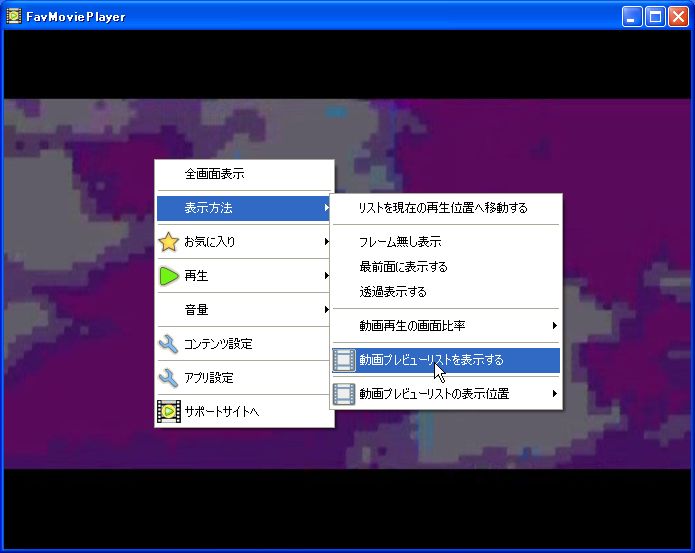Screen dimensions: 695x553
Task: Click the film icon beside 動画プレビューリストの表示位置
Action: pyautogui.click(x=344, y=394)
